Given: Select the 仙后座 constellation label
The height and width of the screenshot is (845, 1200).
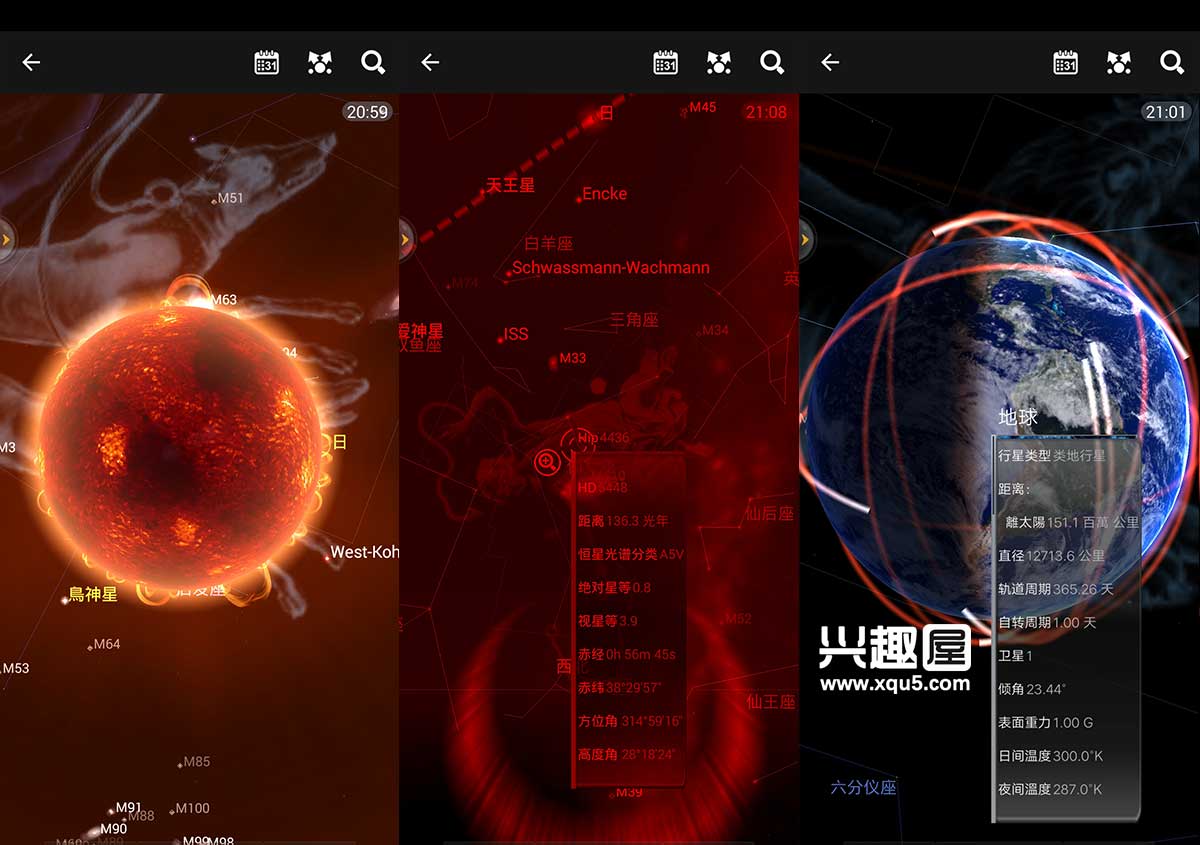Looking at the screenshot, I should [x=770, y=514].
